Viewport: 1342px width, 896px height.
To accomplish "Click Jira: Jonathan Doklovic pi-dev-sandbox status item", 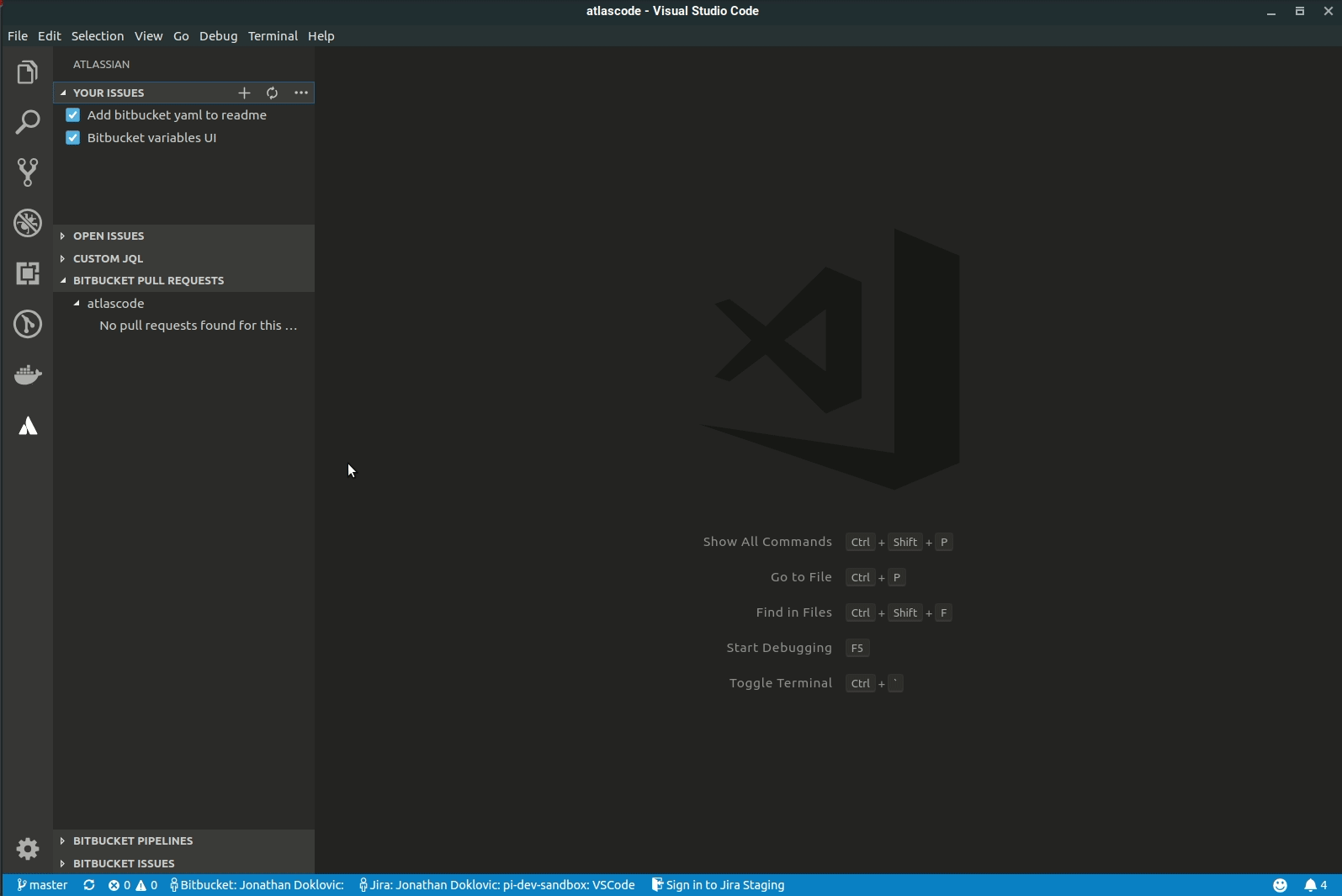I will [496, 885].
